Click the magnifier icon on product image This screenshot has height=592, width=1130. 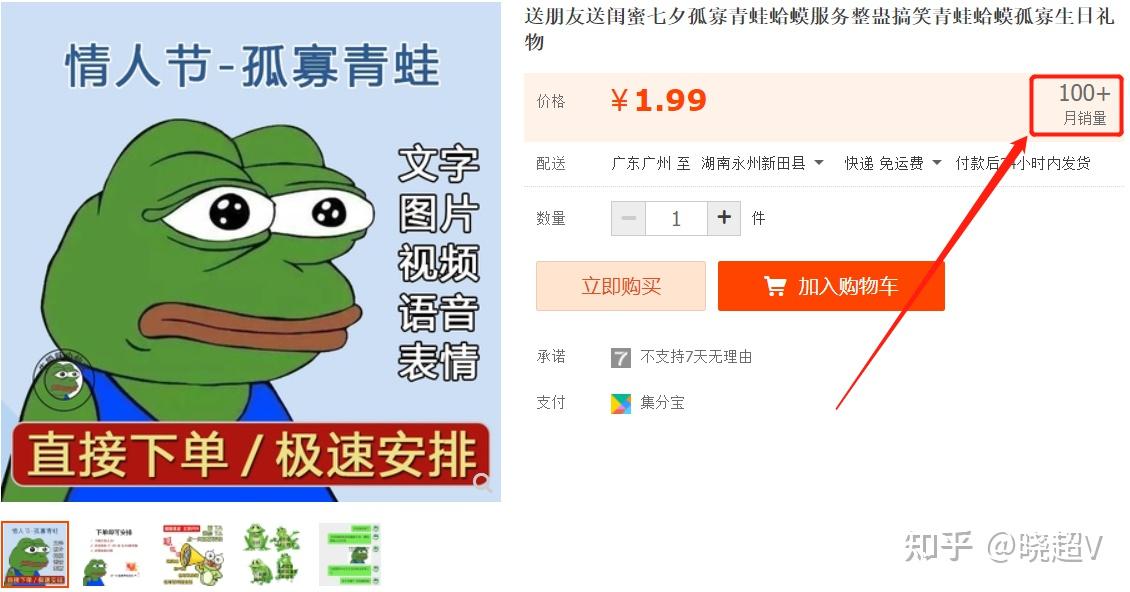tap(482, 482)
